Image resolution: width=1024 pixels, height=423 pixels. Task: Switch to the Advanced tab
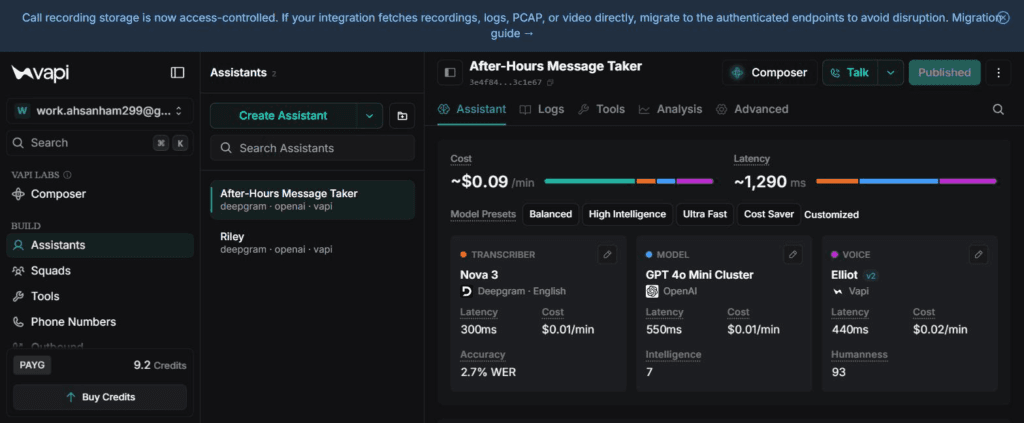click(x=752, y=109)
